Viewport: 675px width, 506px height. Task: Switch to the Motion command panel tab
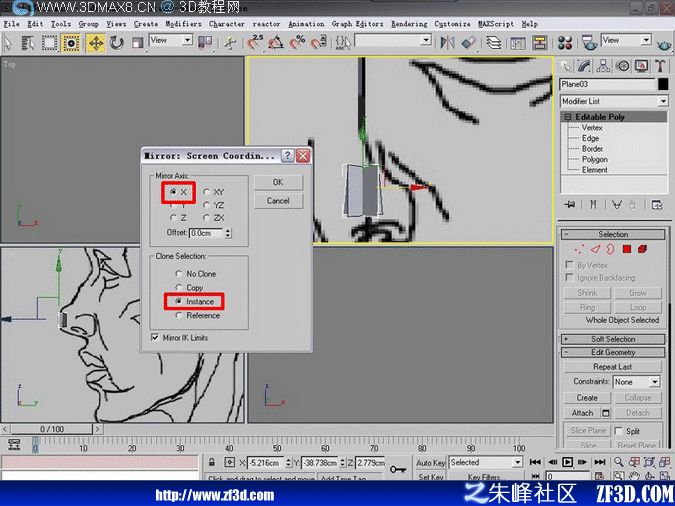pos(622,66)
